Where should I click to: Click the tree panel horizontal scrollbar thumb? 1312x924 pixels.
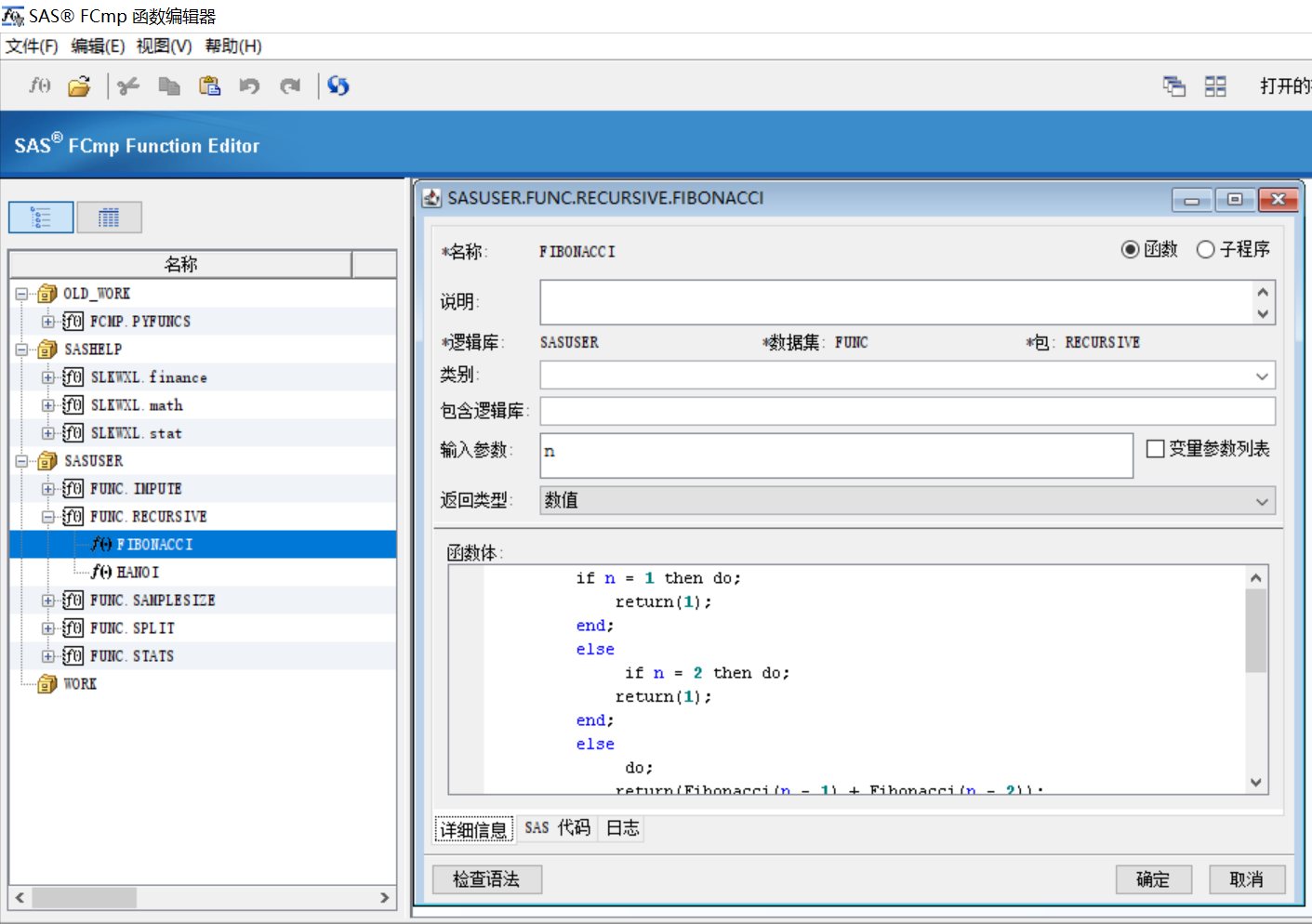[85, 898]
